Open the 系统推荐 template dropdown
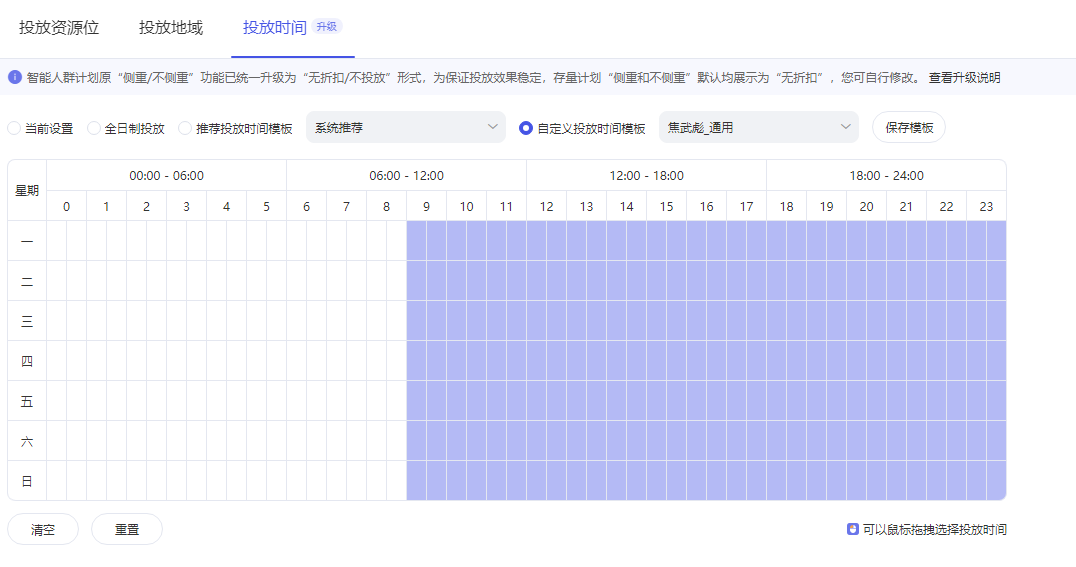The width and height of the screenshot is (1076, 567). point(405,128)
